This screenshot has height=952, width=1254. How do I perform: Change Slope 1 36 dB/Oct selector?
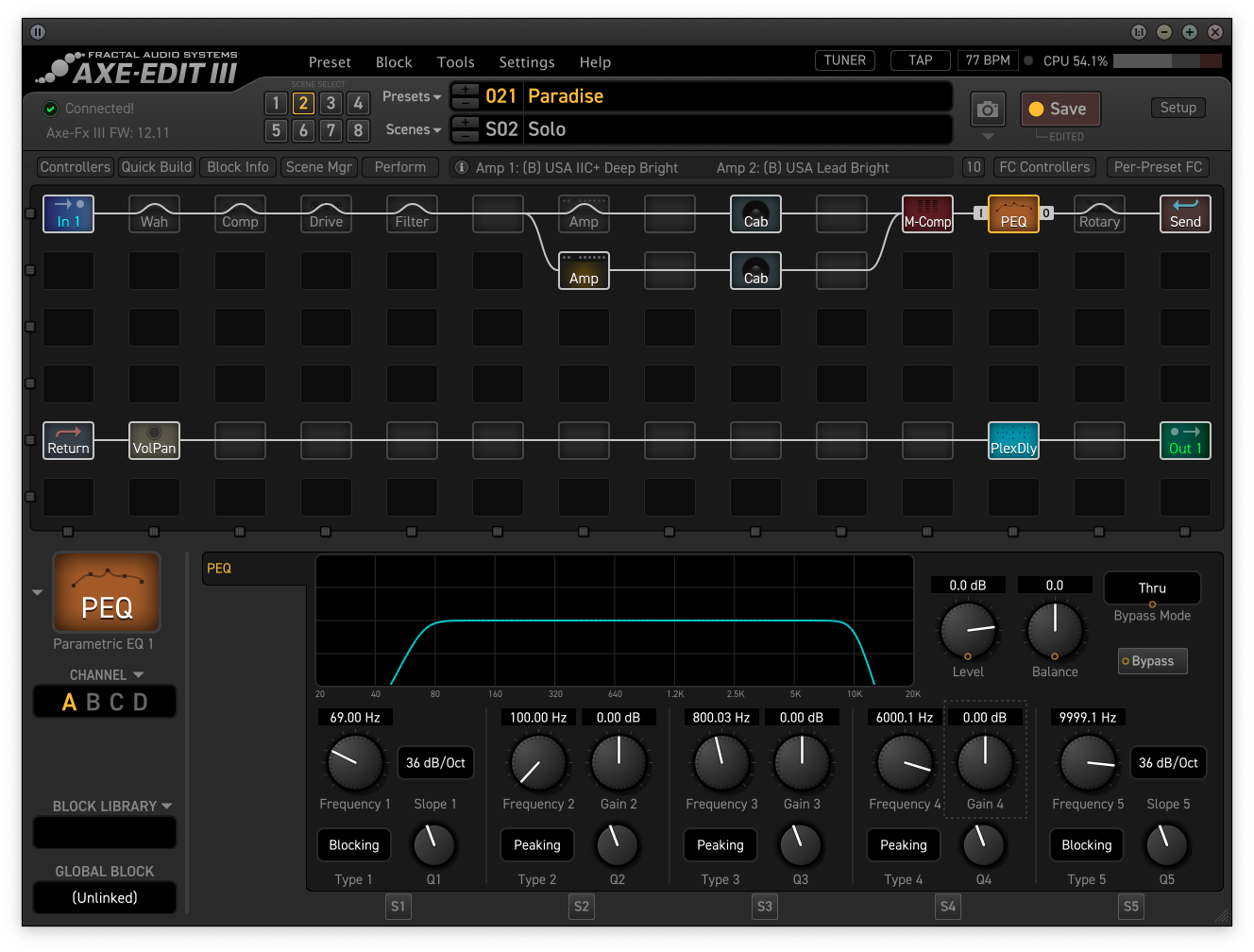point(435,762)
